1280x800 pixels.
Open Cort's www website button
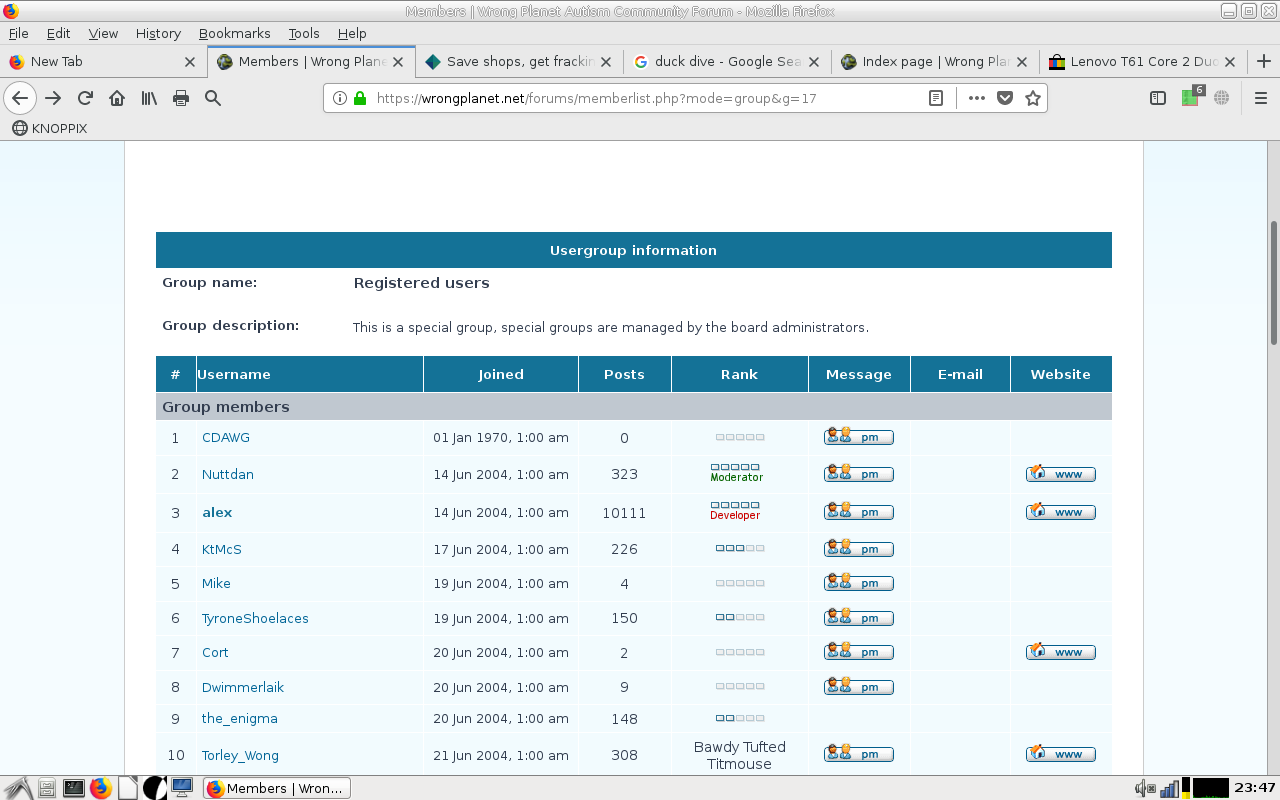(1061, 651)
